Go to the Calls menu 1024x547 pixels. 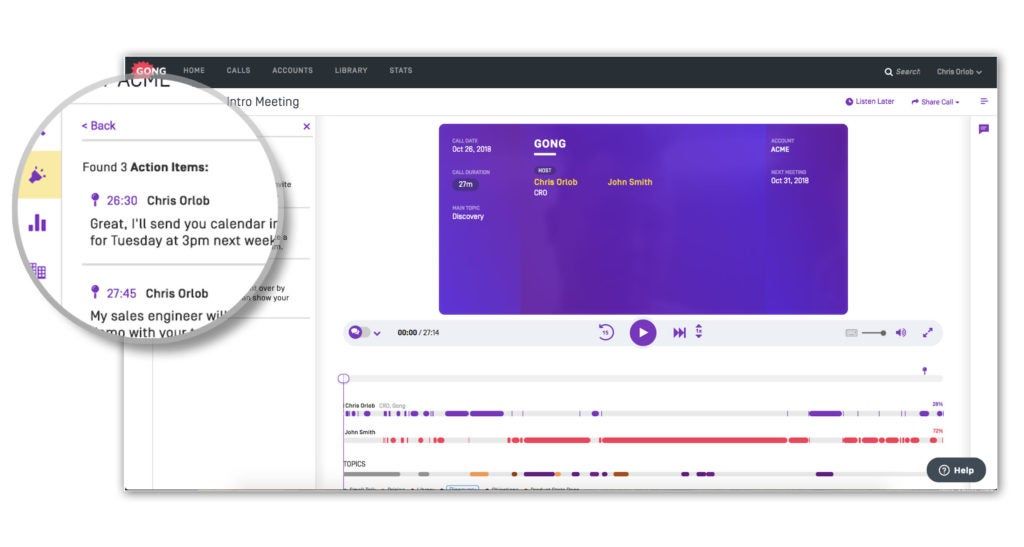[x=238, y=70]
